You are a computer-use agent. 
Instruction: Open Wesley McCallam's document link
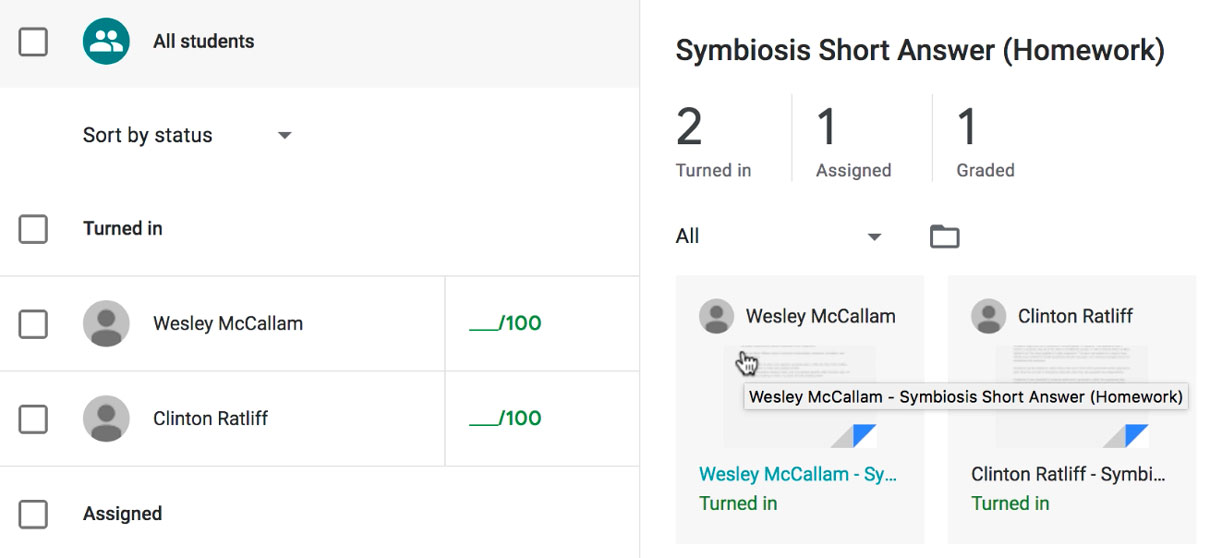tap(797, 474)
